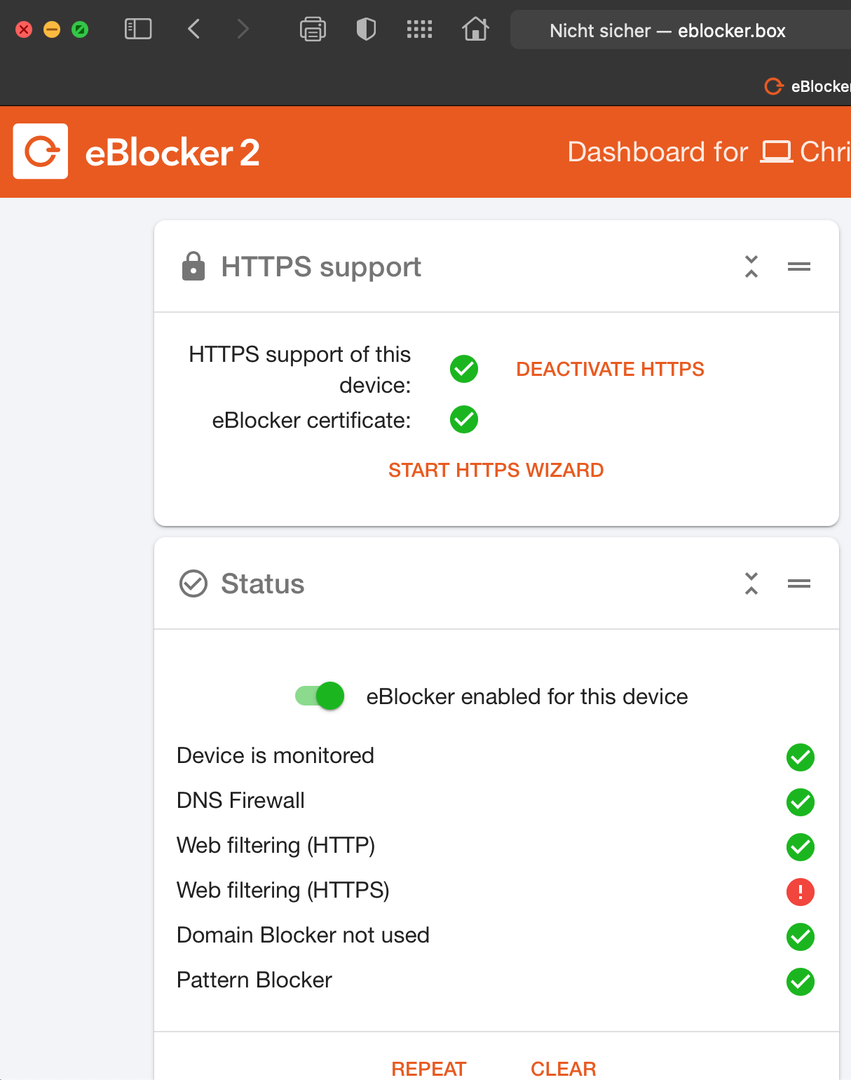Image resolution: width=851 pixels, height=1080 pixels.
Task: Open the privacy shield icon in toolbar
Action: pyautogui.click(x=366, y=29)
